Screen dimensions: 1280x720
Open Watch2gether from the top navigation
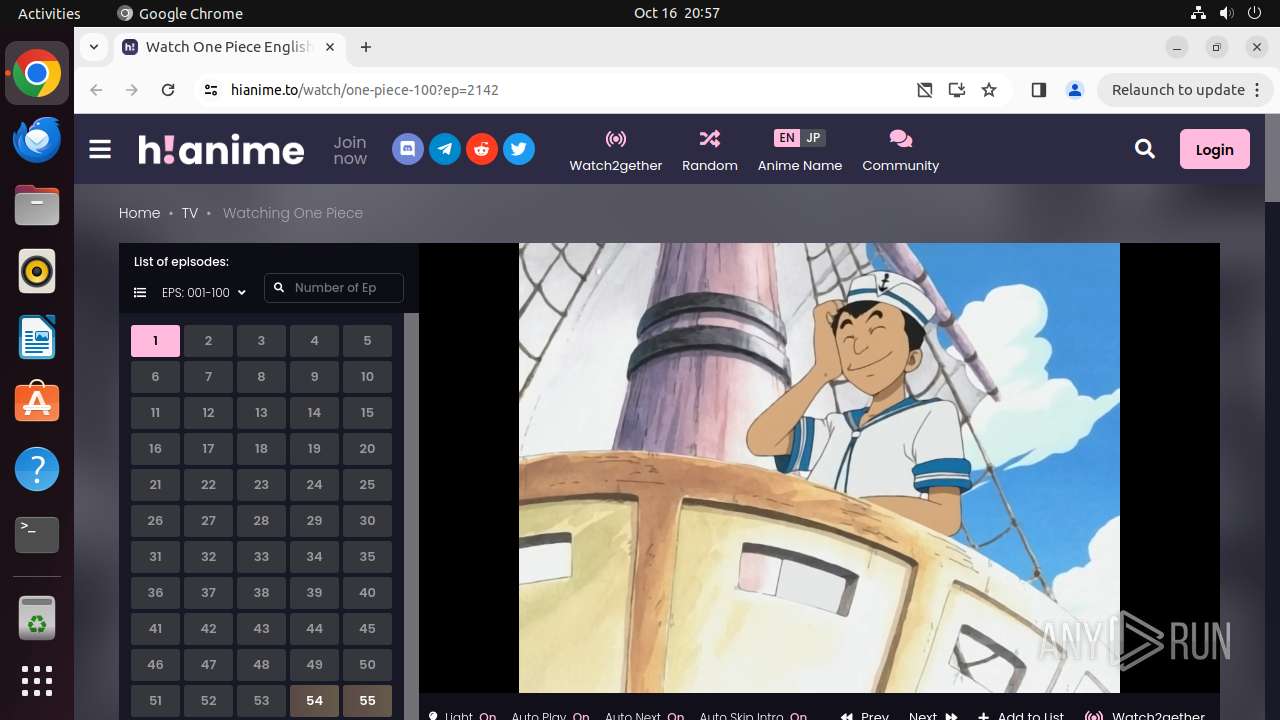click(x=616, y=150)
